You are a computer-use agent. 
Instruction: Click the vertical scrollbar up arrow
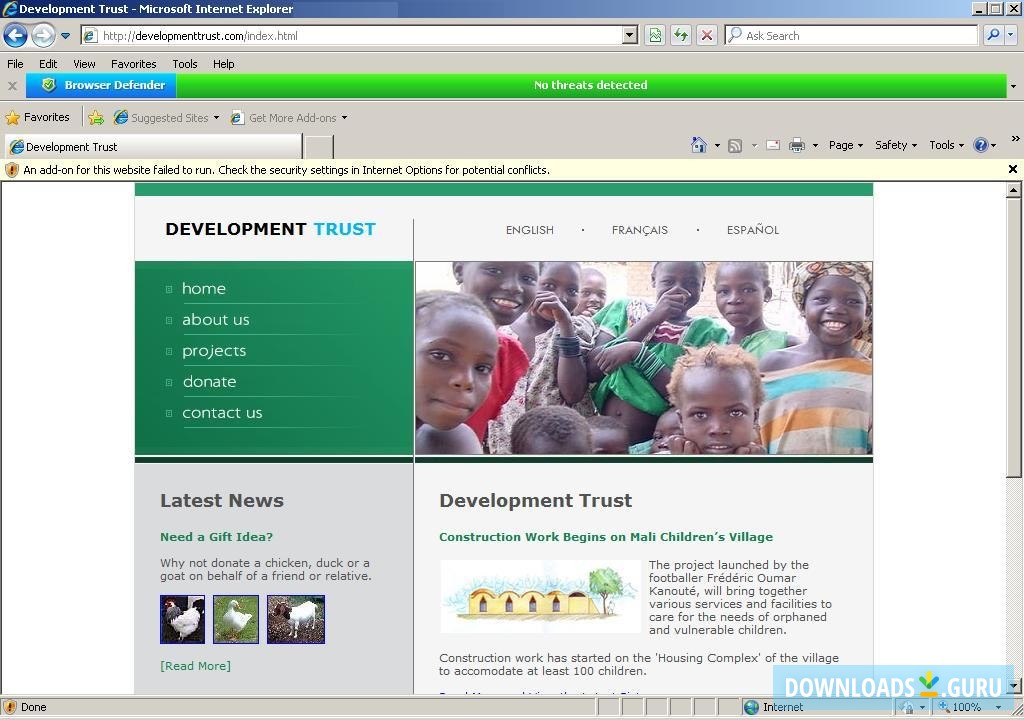(x=1013, y=190)
